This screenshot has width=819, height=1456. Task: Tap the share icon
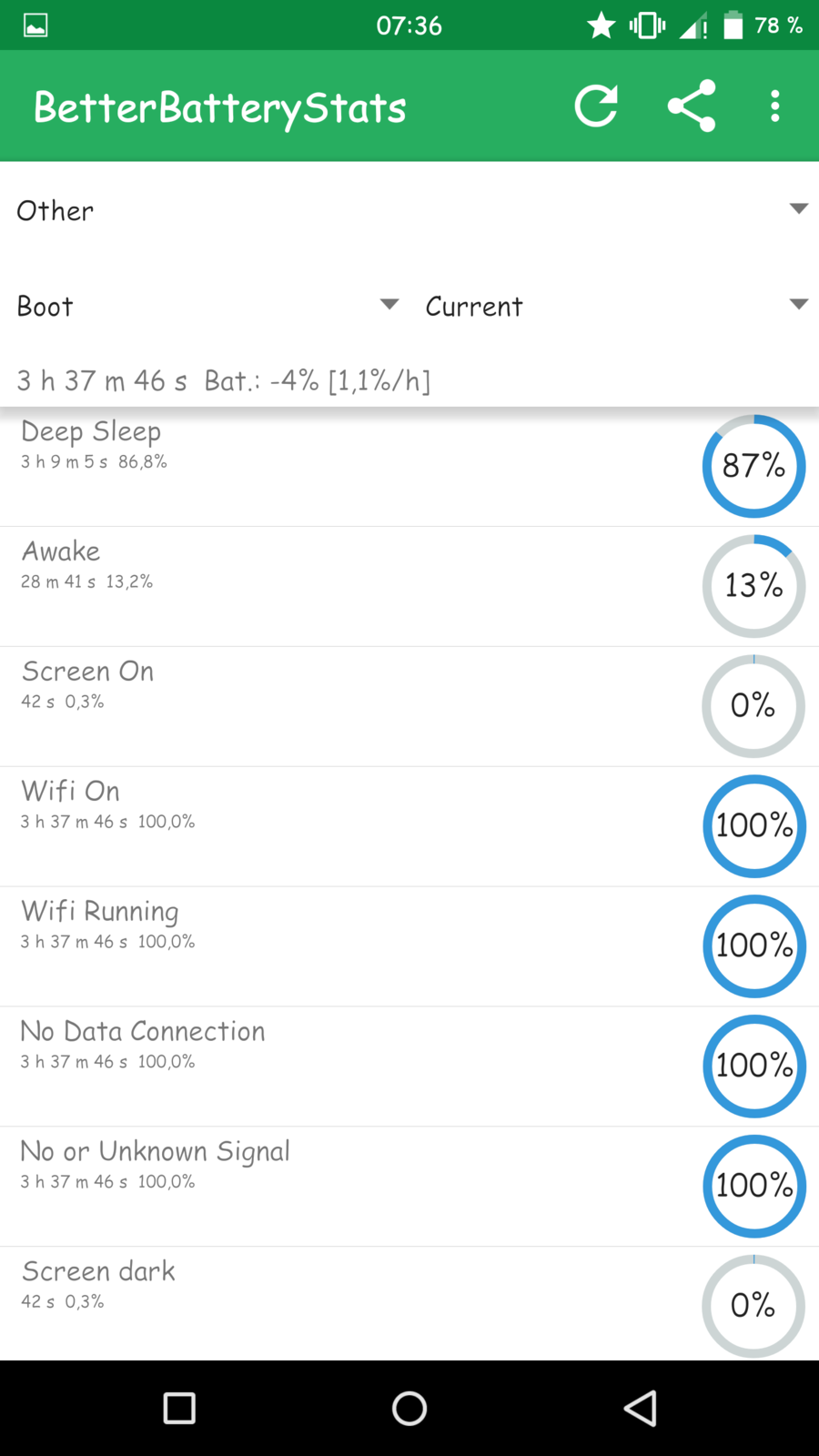point(692,106)
